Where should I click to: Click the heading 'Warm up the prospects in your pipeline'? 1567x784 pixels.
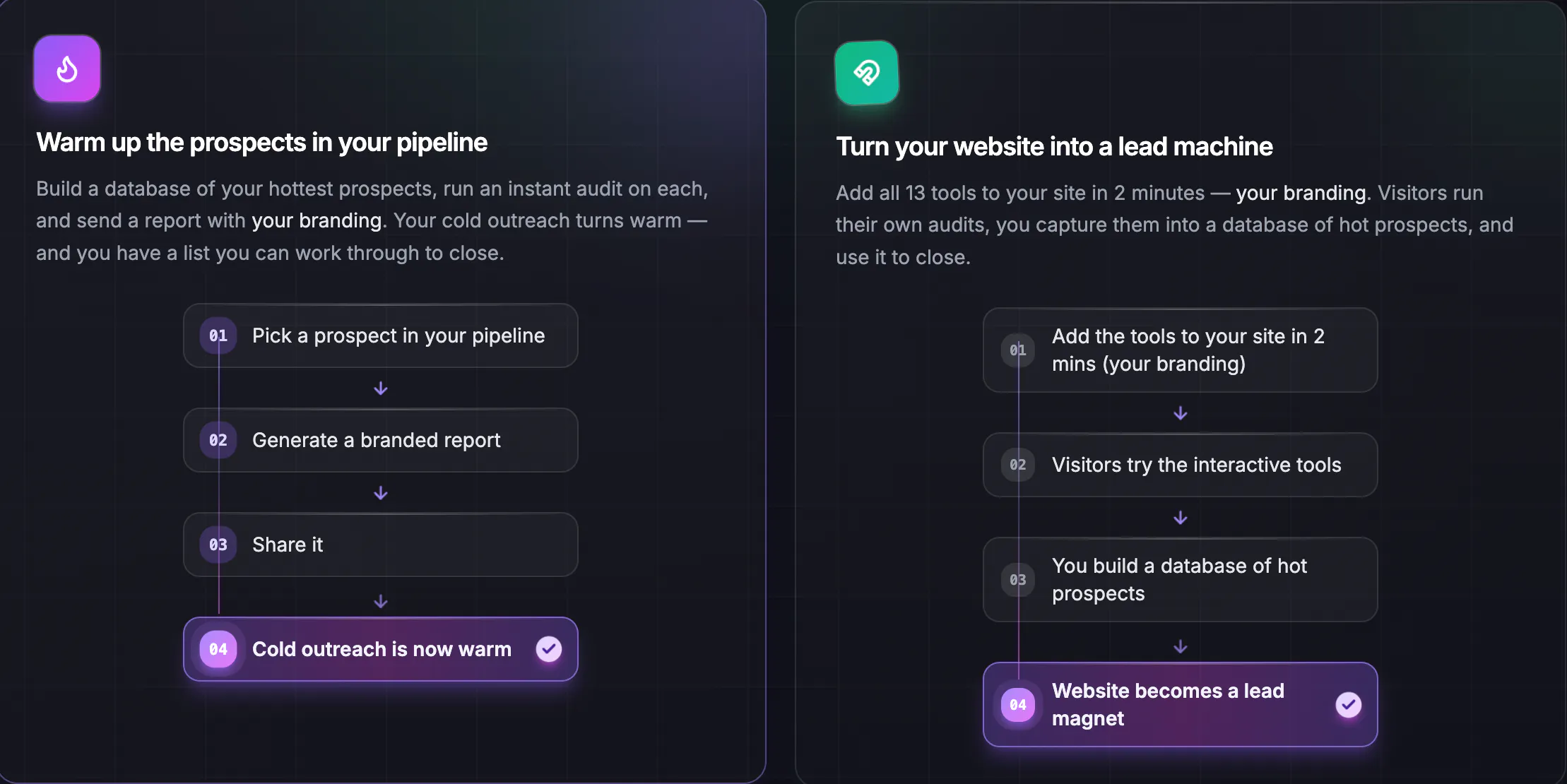(262, 143)
